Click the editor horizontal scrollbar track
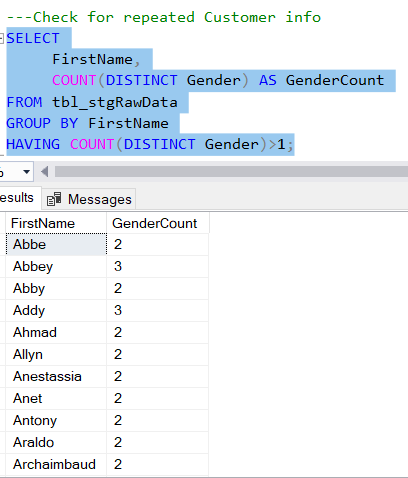 pos(231,172)
